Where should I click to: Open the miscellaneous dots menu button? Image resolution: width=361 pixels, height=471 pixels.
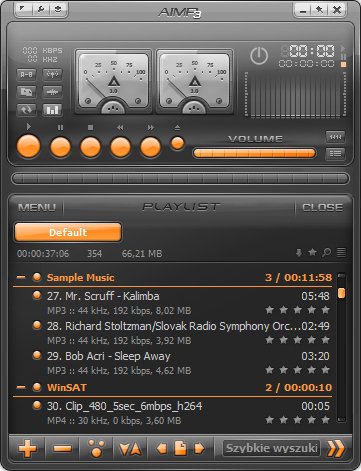96,448
